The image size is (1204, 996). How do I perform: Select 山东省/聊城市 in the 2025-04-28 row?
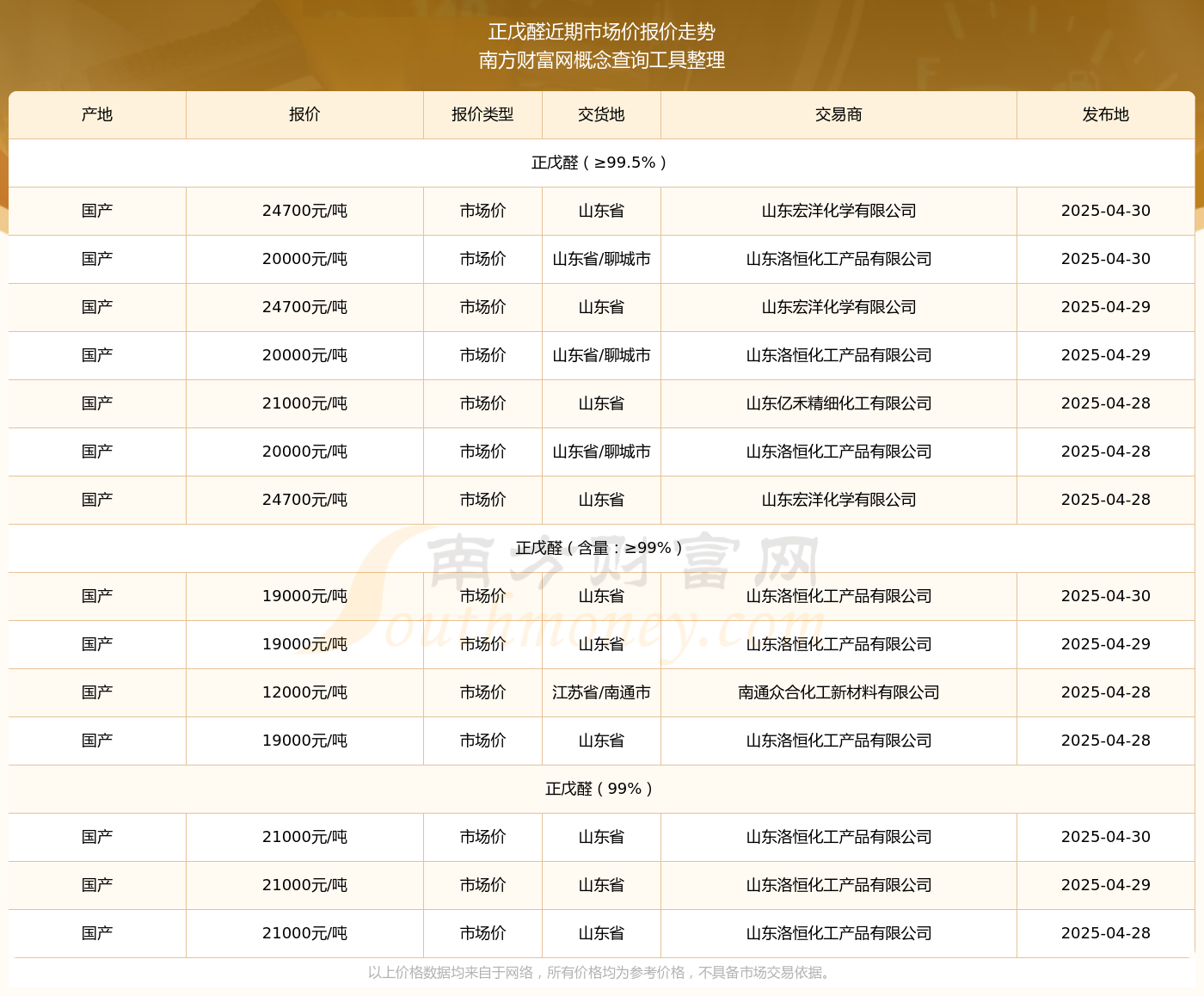pos(601,452)
